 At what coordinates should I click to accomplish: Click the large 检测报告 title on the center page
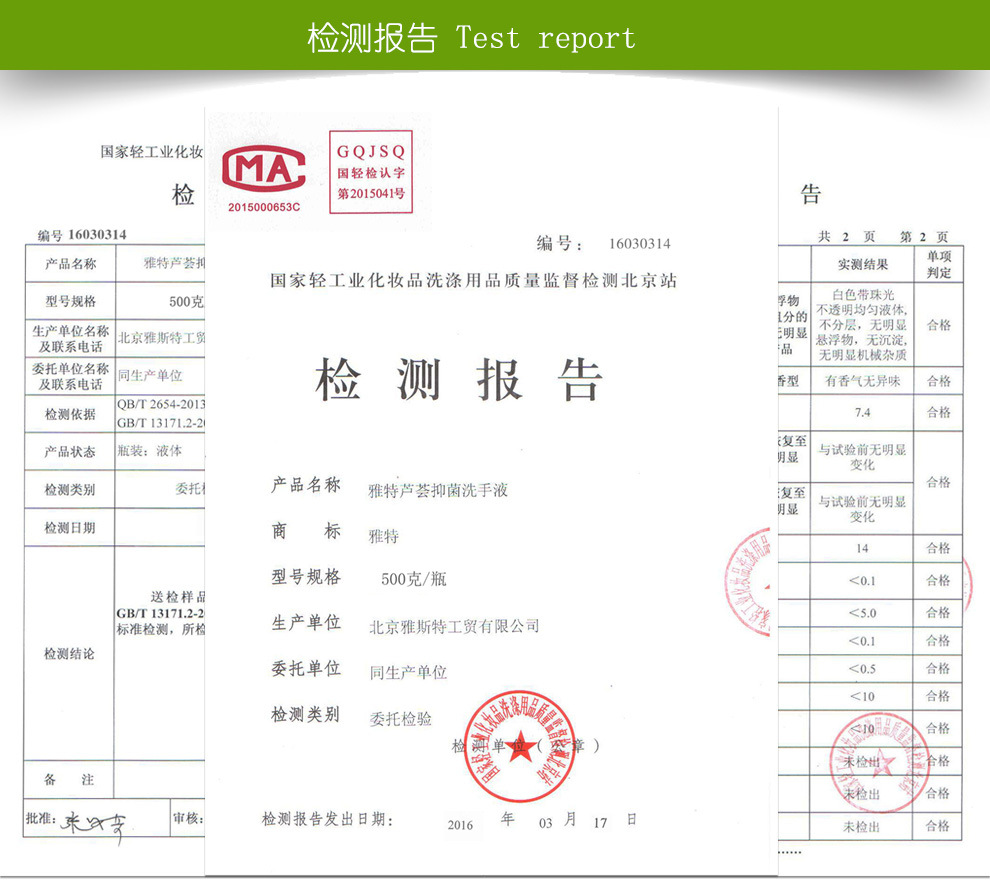[x=460, y=381]
